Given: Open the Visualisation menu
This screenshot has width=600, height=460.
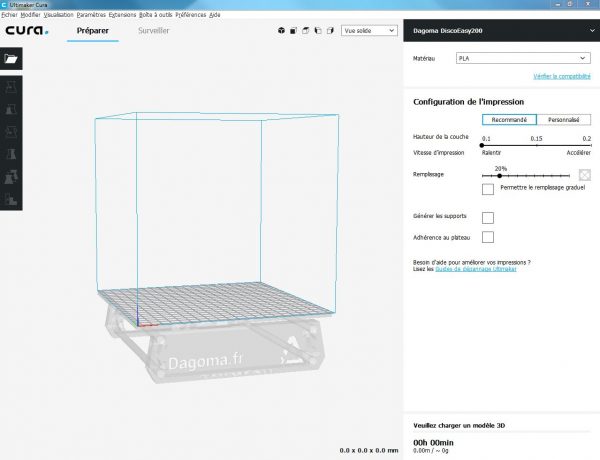Looking at the screenshot, I should pos(58,15).
